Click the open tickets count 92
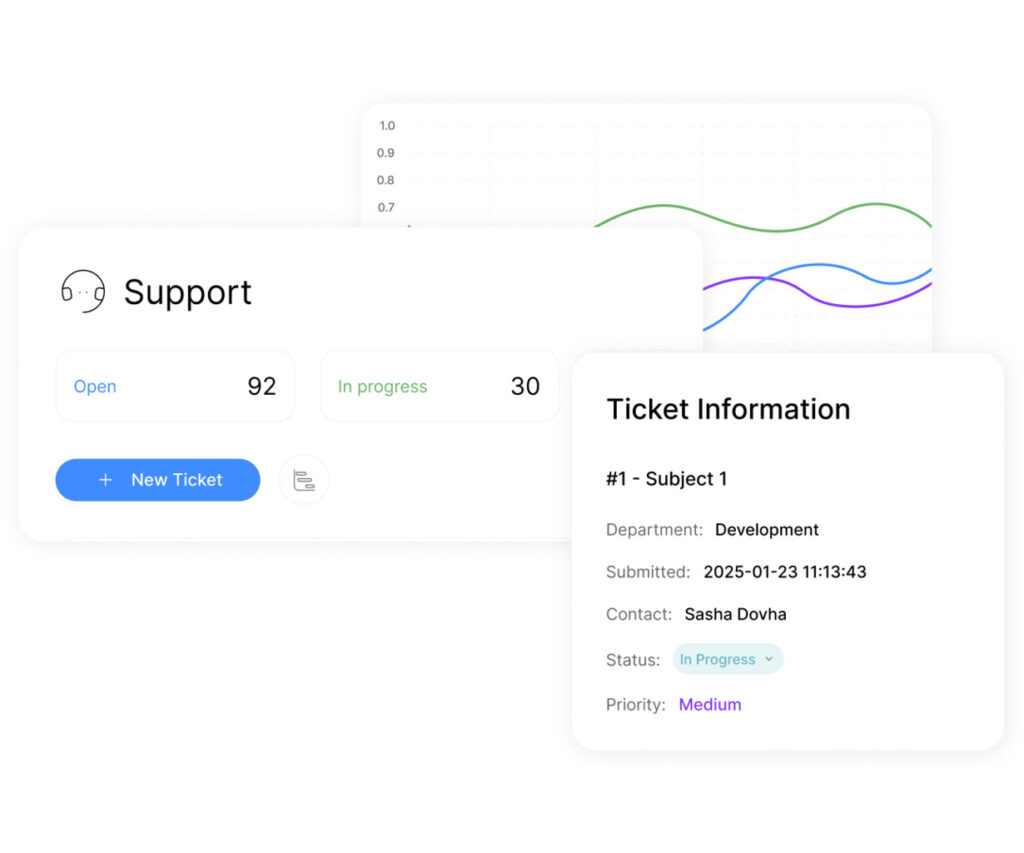Viewport: 1024px width, 853px height. coord(261,386)
